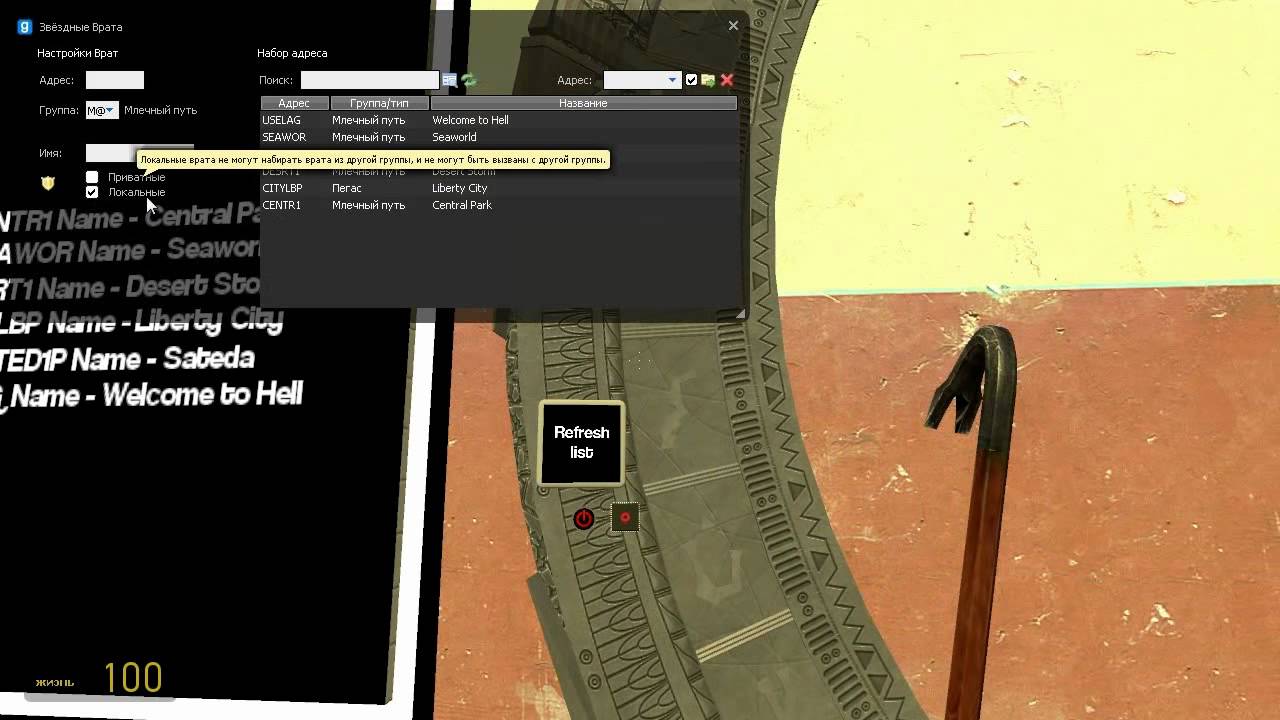1280x720 pixels.
Task: Click the Пегас group cell
Action: 347,188
